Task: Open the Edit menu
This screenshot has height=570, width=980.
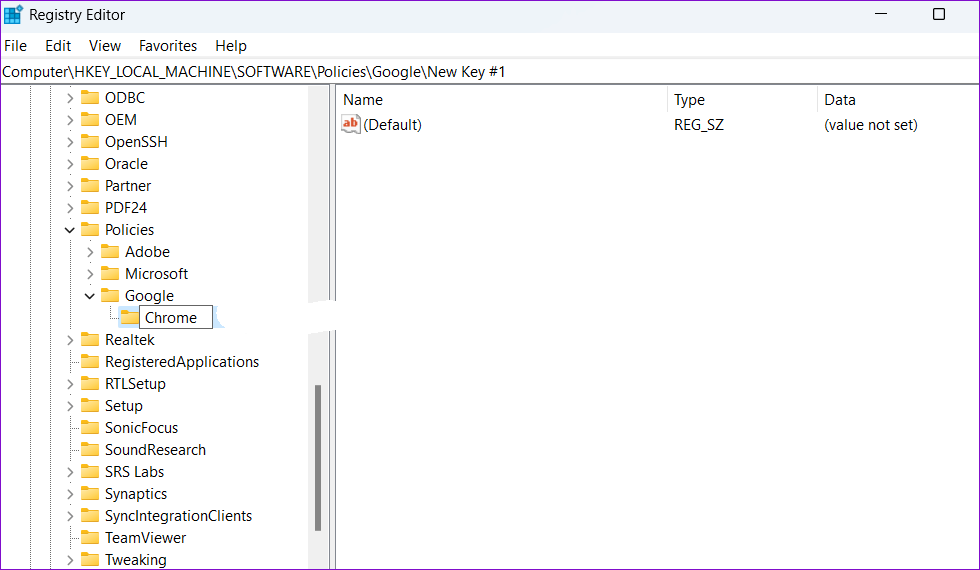Action: coord(58,46)
